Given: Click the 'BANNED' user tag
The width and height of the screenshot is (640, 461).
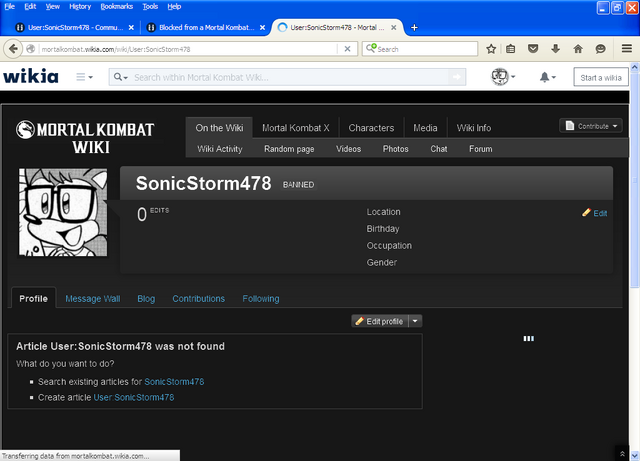Looking at the screenshot, I should [298, 185].
